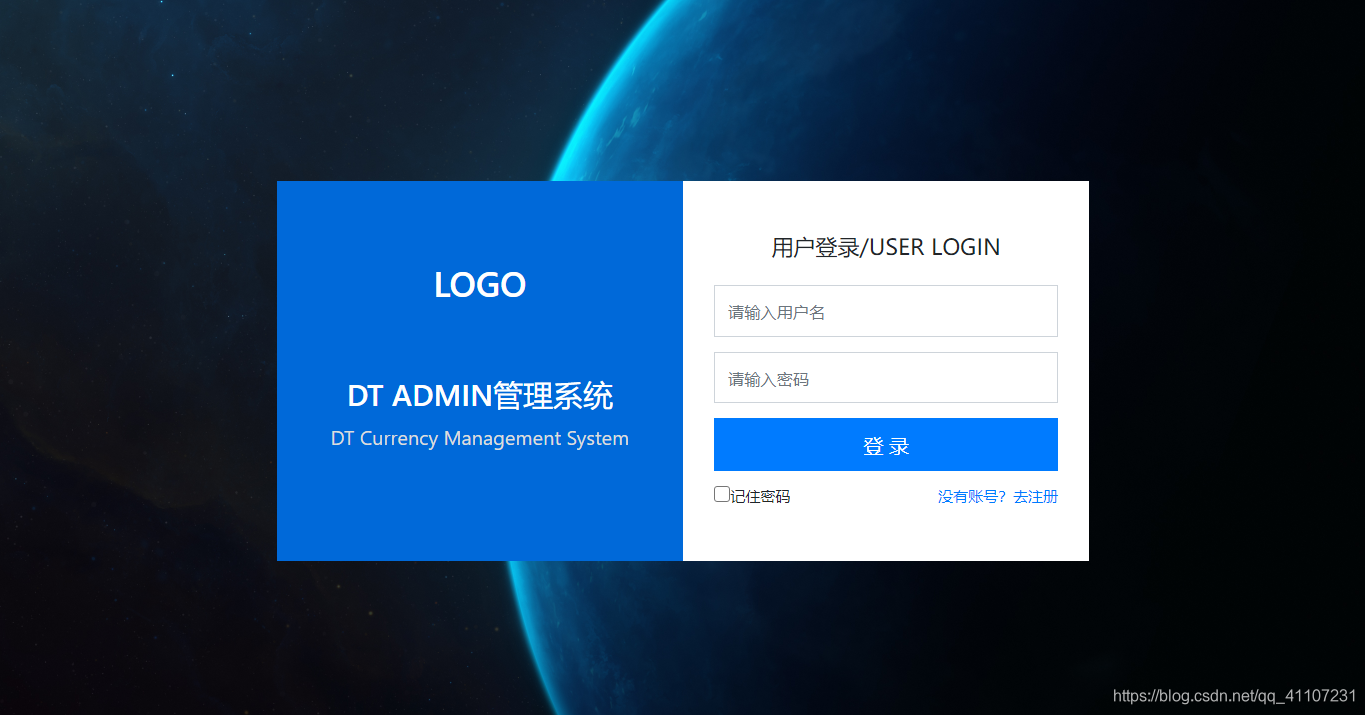Open the 没有账号？去注册 register link

997,497
